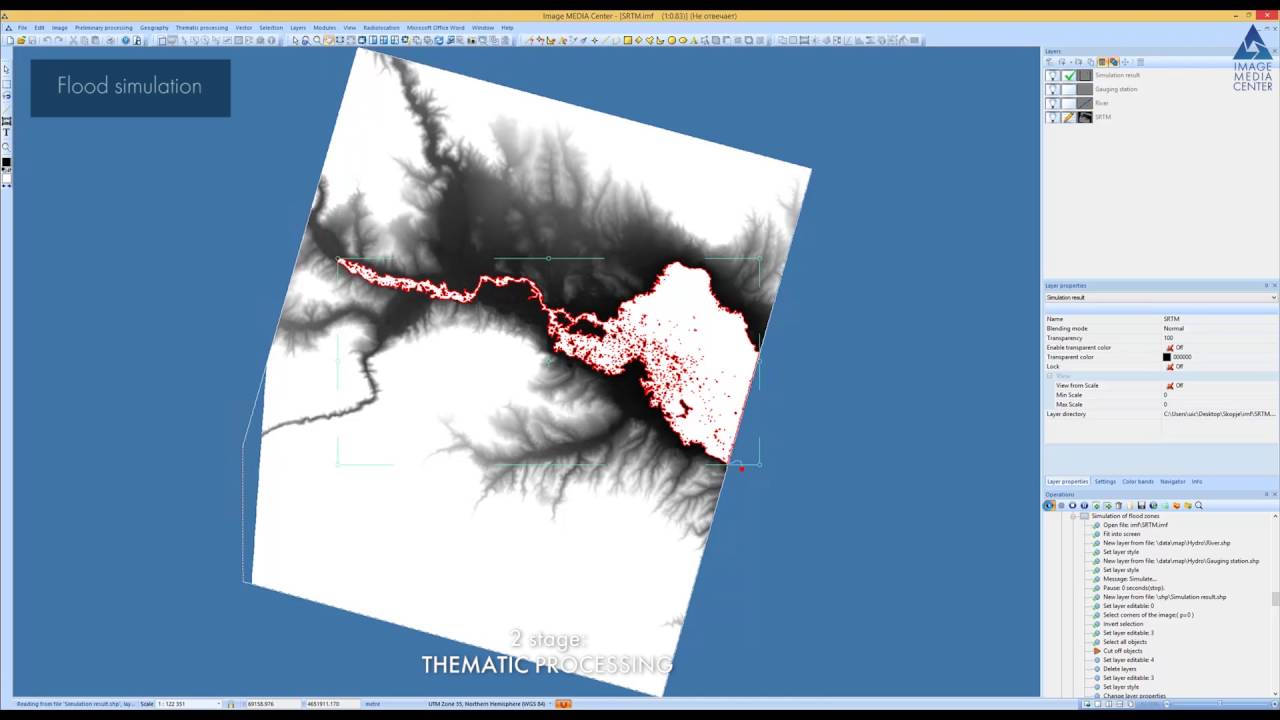Click the folder icon in Operations toolbar
This screenshot has width=1280, height=720.
click(x=1188, y=506)
